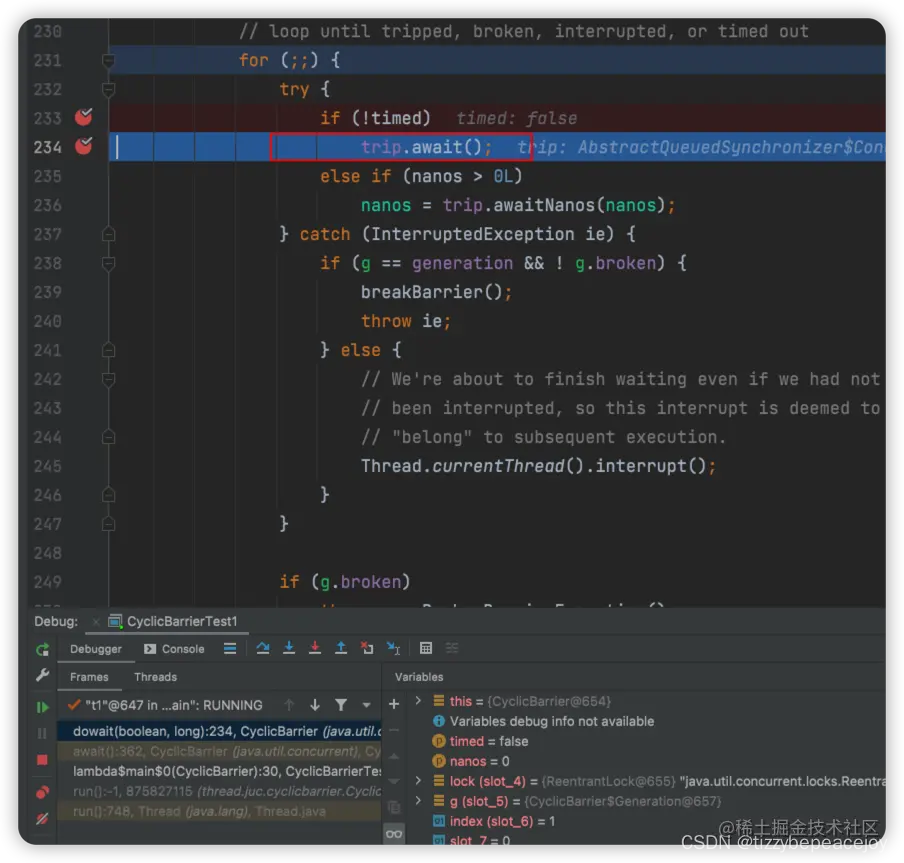
Task: Switch to the Debugger tab
Action: [96, 649]
